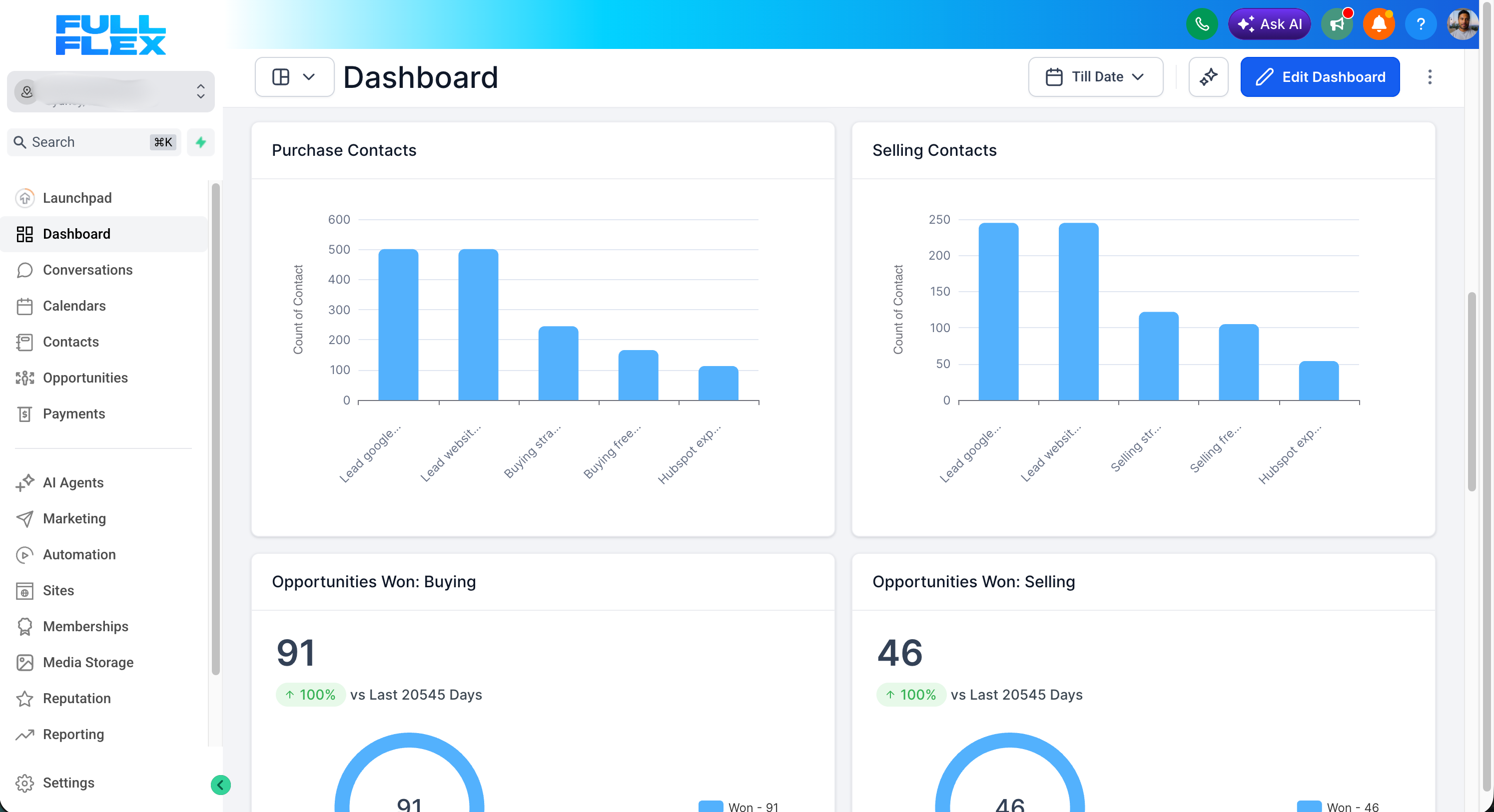Select the Opportunities icon in the sidebar
This screenshot has height=812, width=1494.
[x=24, y=378]
